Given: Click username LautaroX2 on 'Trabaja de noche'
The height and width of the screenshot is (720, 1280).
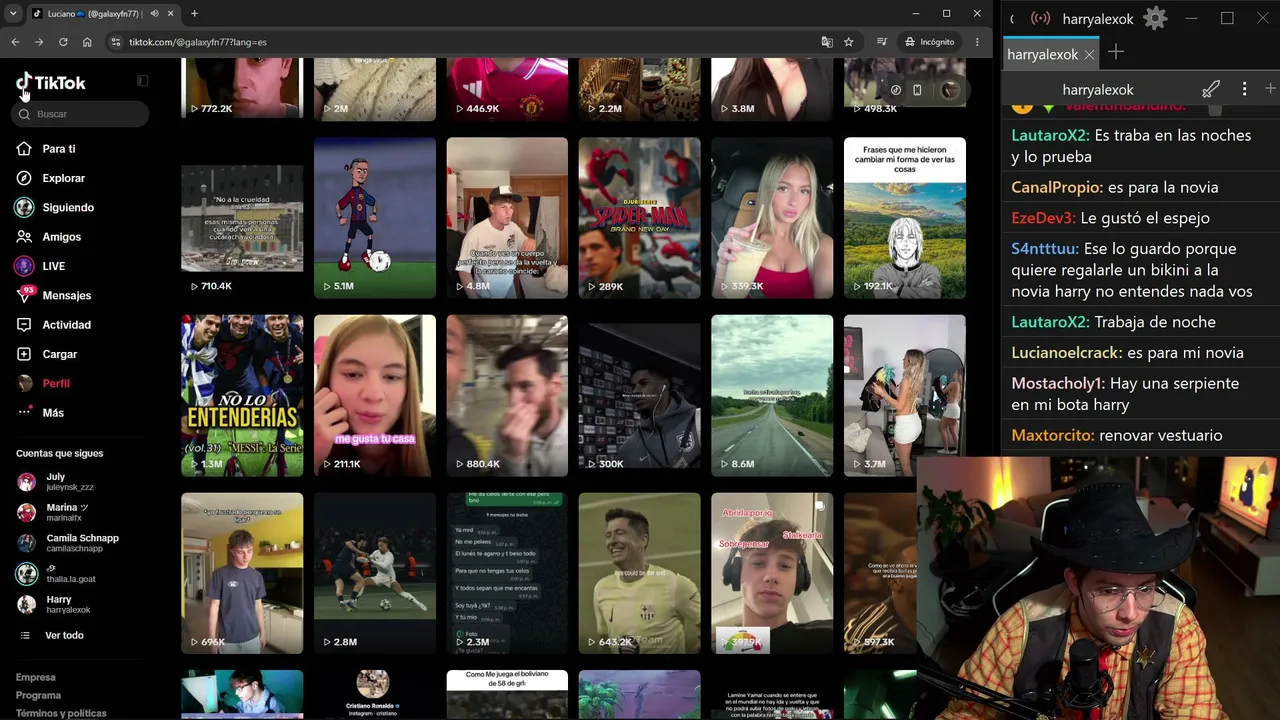Looking at the screenshot, I should (x=1050, y=322).
